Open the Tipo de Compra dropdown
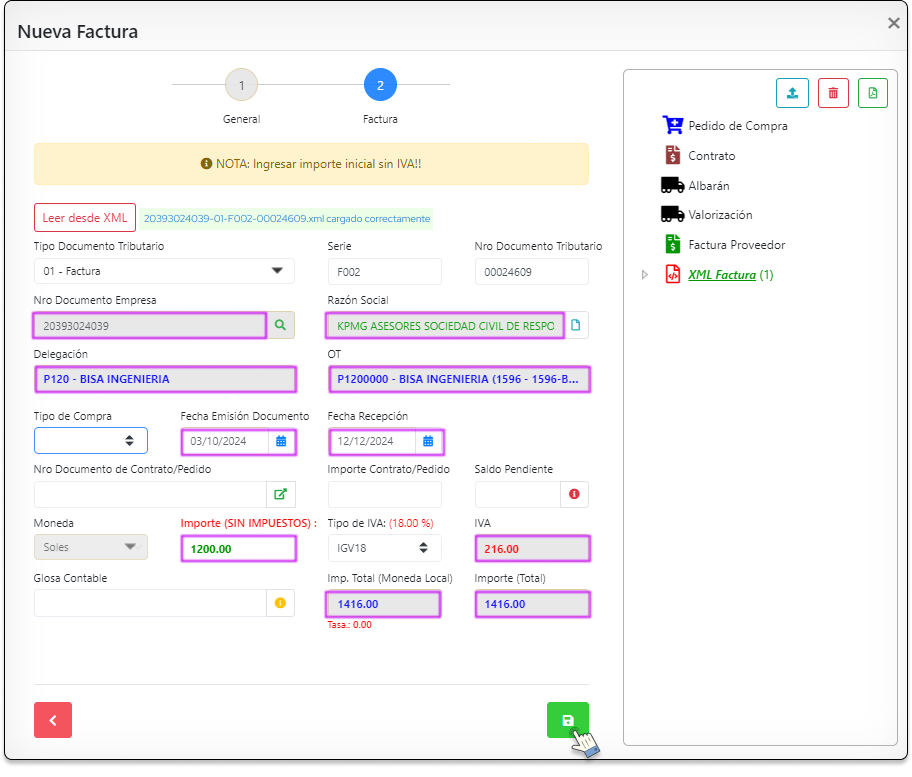Screen dimensions: 912x777 [91, 441]
